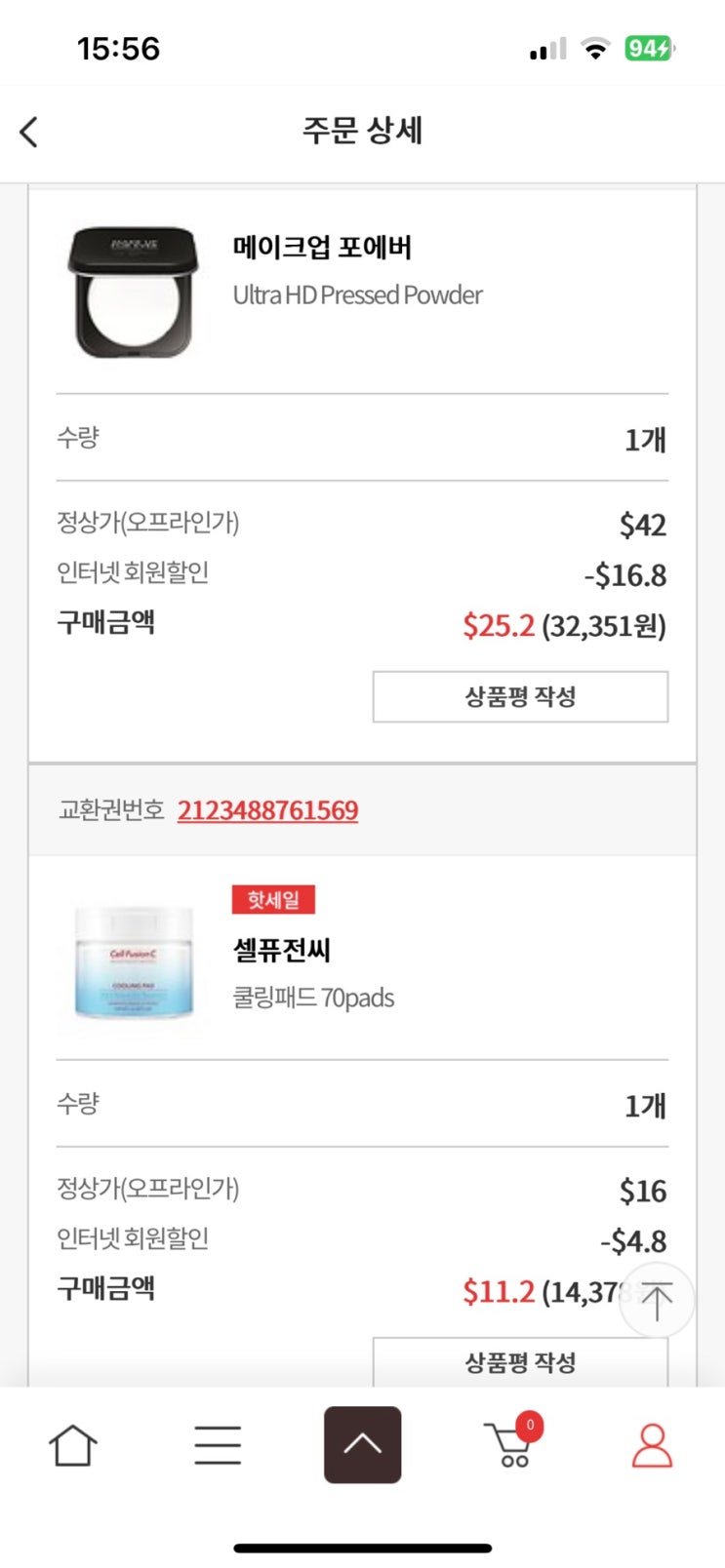The height and width of the screenshot is (1568, 725).
Task: Select the 쿨링패드 70pads product title
Action: tap(313, 998)
